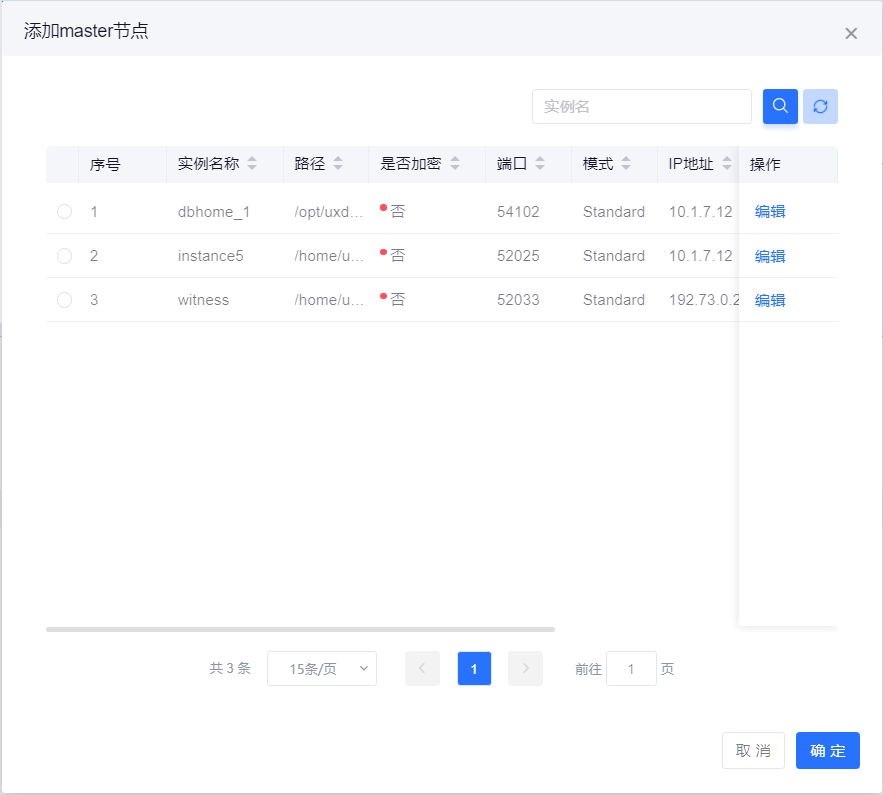Viewport: 883px width, 795px height.
Task: Go to next page arrow
Action: [x=525, y=669]
